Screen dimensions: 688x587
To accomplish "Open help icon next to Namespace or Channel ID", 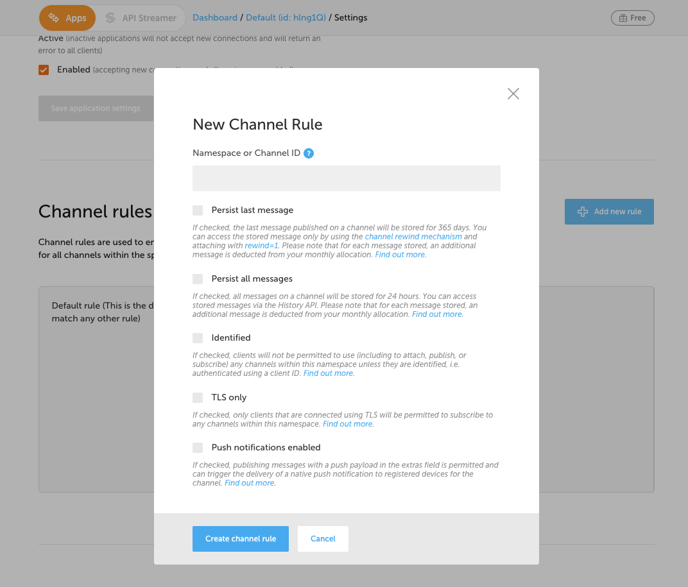I will click(308, 153).
